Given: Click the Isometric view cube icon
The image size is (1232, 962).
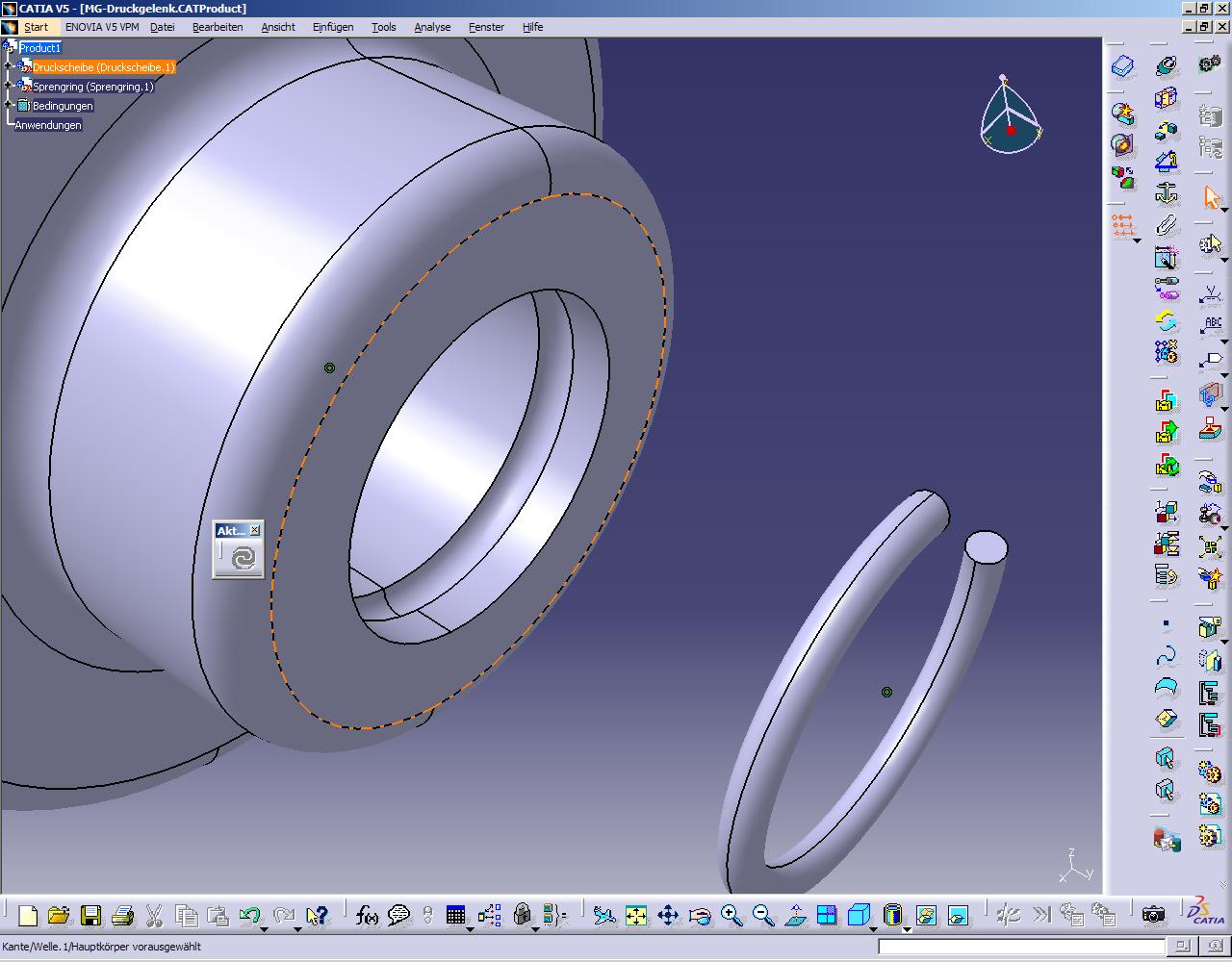Looking at the screenshot, I should coord(859,915).
